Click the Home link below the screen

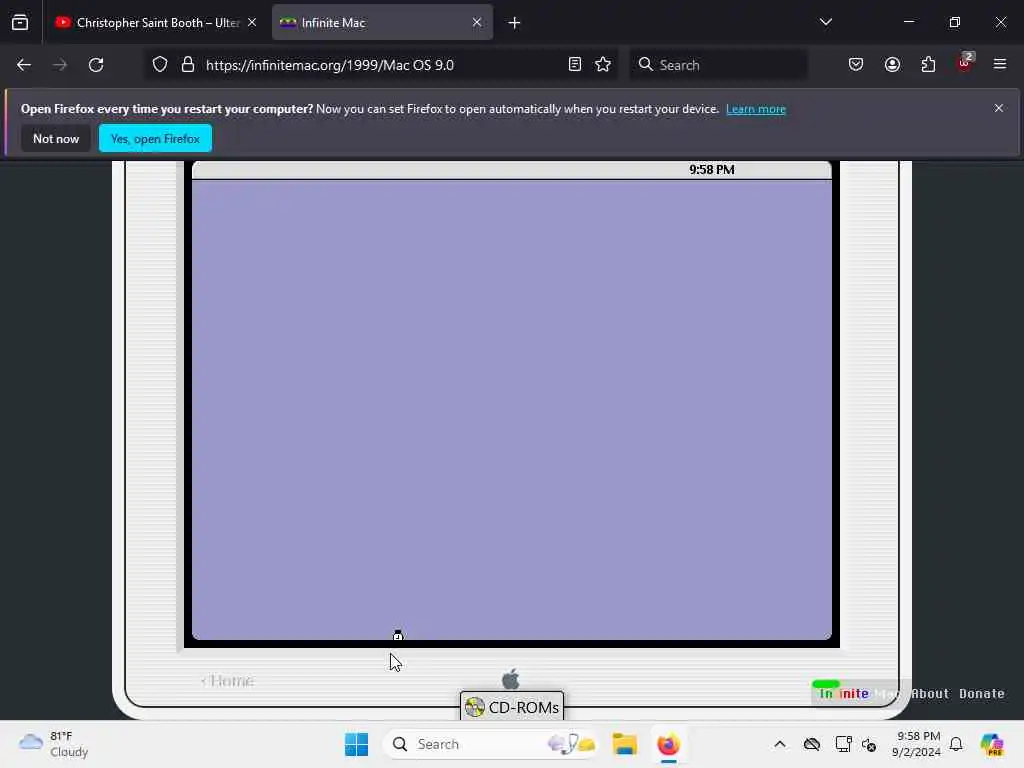[228, 680]
